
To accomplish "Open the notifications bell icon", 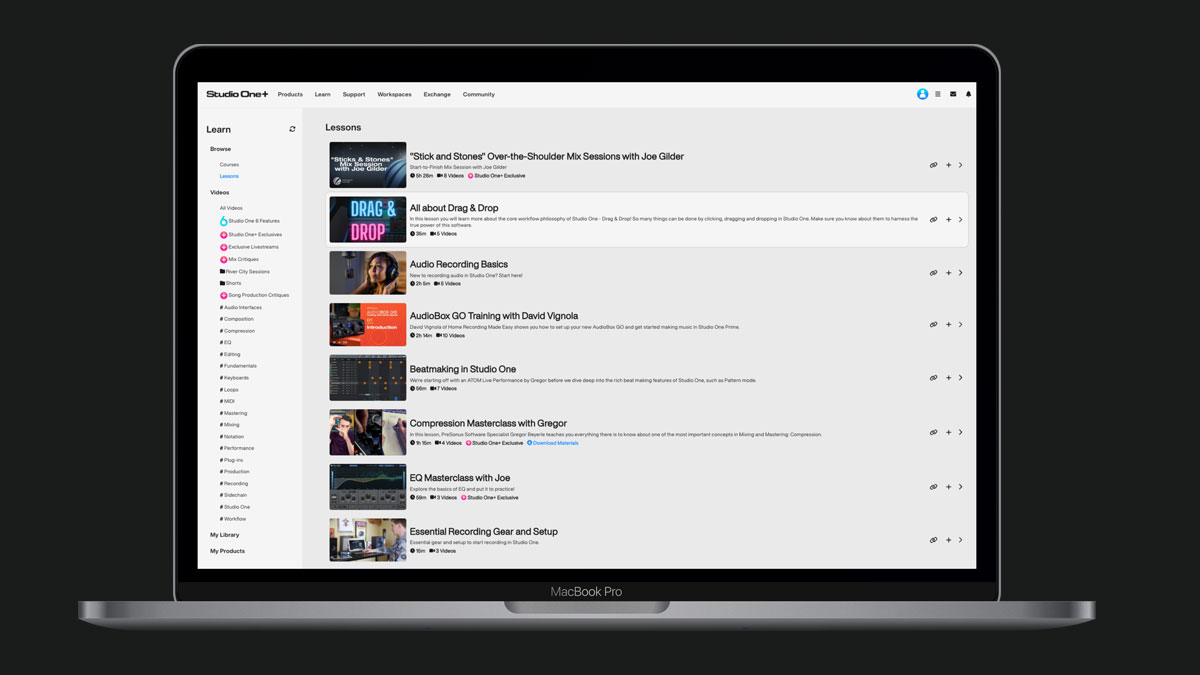I will click(x=968, y=94).
